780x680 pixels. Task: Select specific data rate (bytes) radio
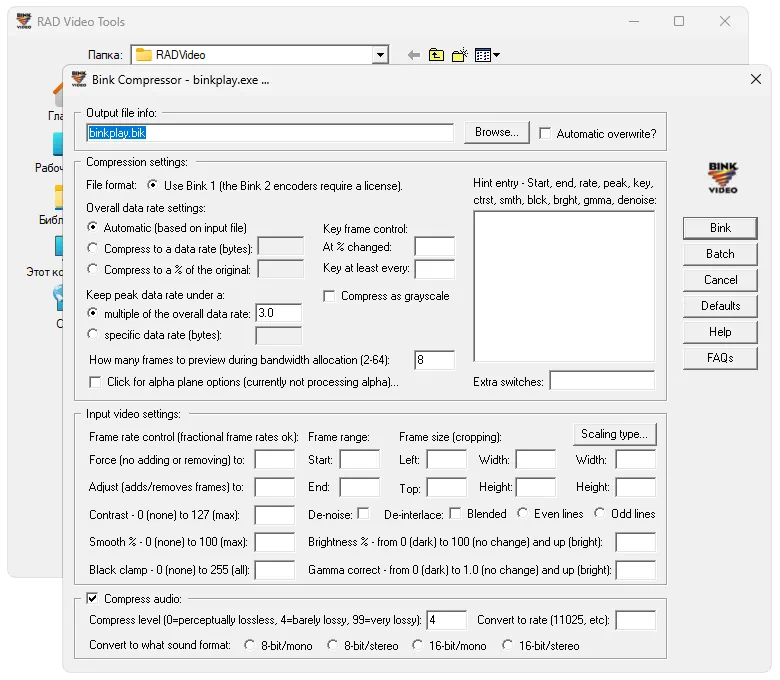92,334
